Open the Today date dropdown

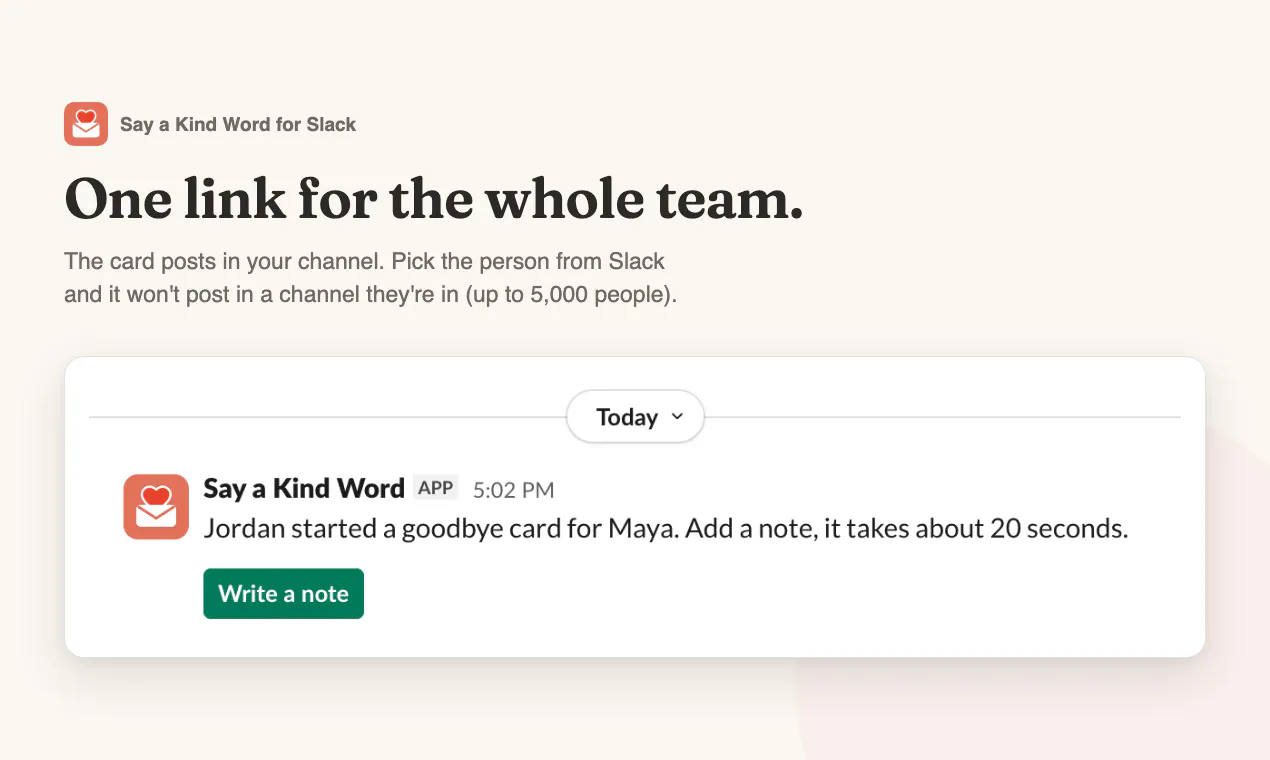(x=635, y=417)
